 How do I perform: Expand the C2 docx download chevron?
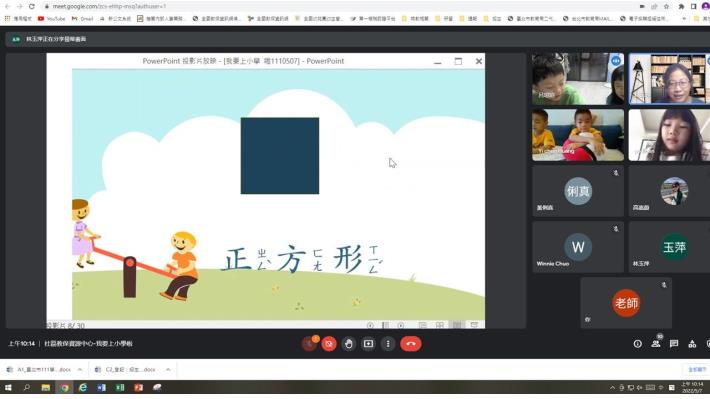168,370
